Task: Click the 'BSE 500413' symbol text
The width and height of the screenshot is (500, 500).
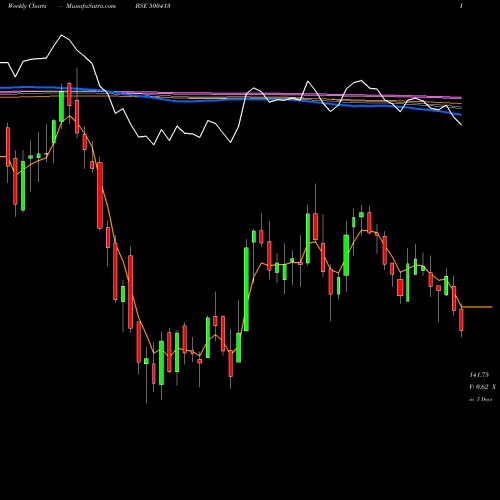Action: pos(153,6)
